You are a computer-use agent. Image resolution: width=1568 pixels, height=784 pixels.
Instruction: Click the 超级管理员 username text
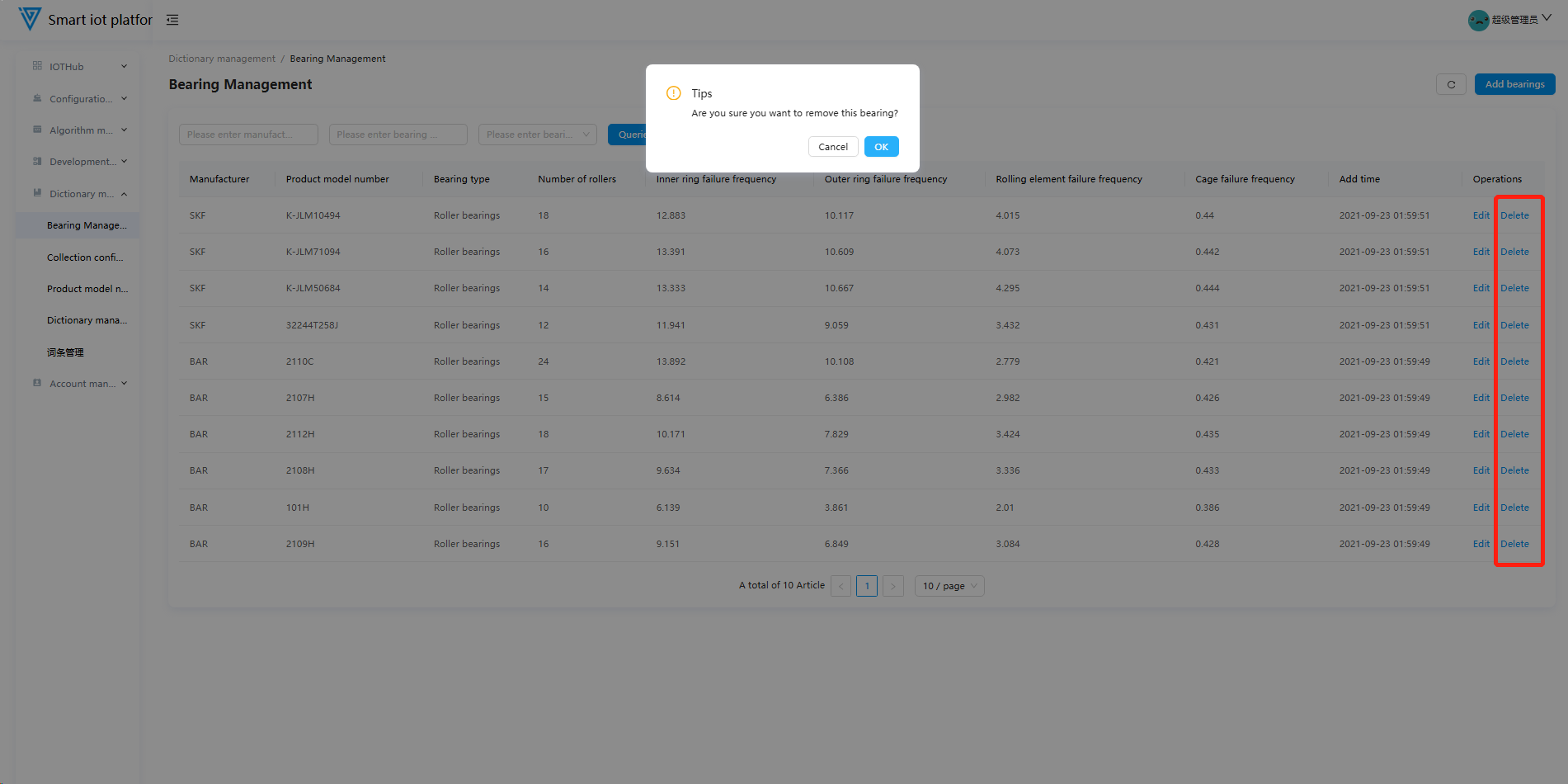1514,20
